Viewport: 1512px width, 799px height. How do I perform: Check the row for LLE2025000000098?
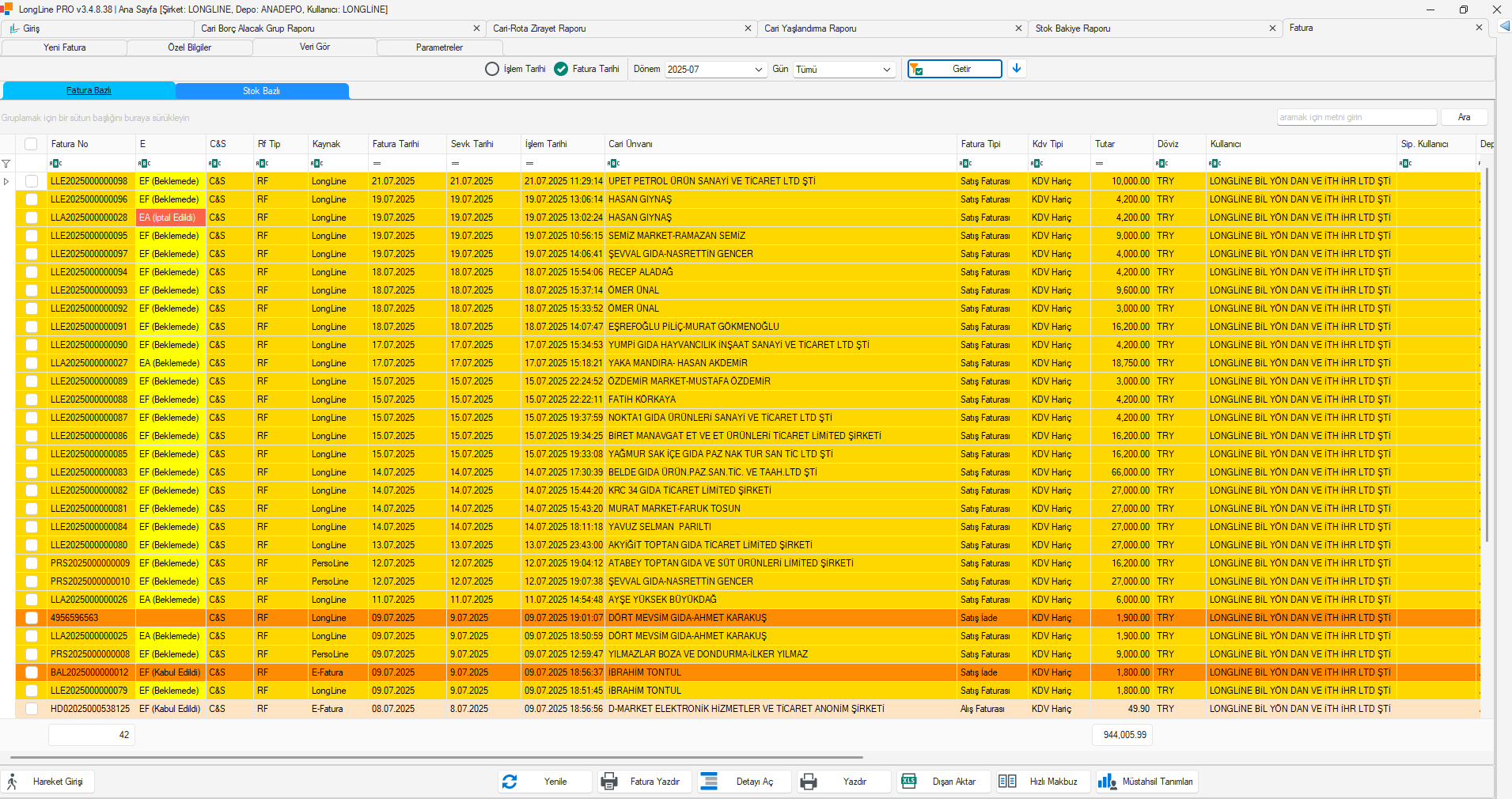tap(32, 181)
